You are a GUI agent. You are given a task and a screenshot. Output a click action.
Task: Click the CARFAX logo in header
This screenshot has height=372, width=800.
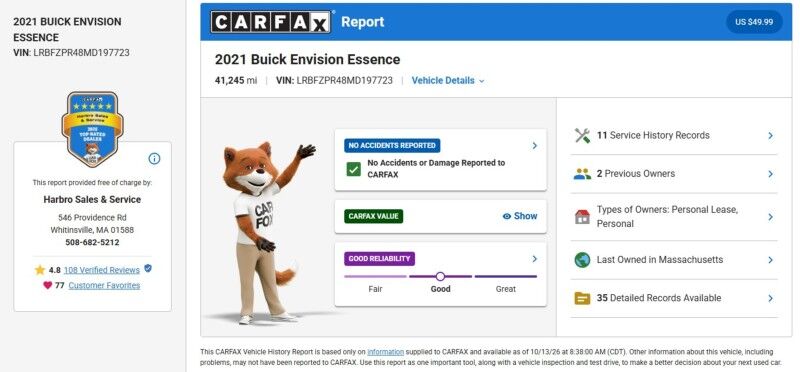coord(270,22)
